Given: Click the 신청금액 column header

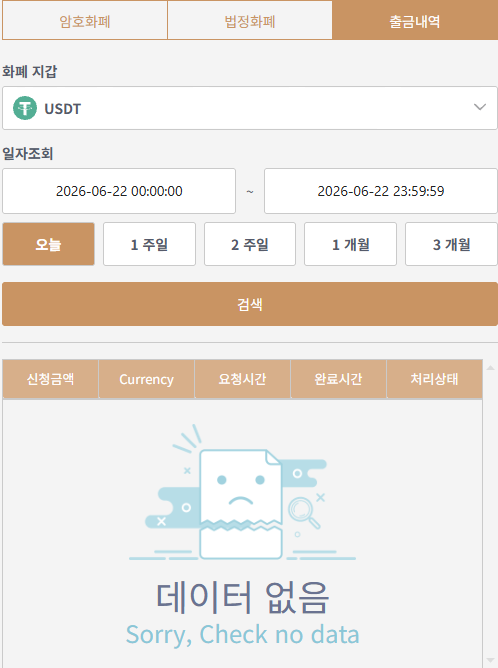Looking at the screenshot, I should (x=51, y=379).
